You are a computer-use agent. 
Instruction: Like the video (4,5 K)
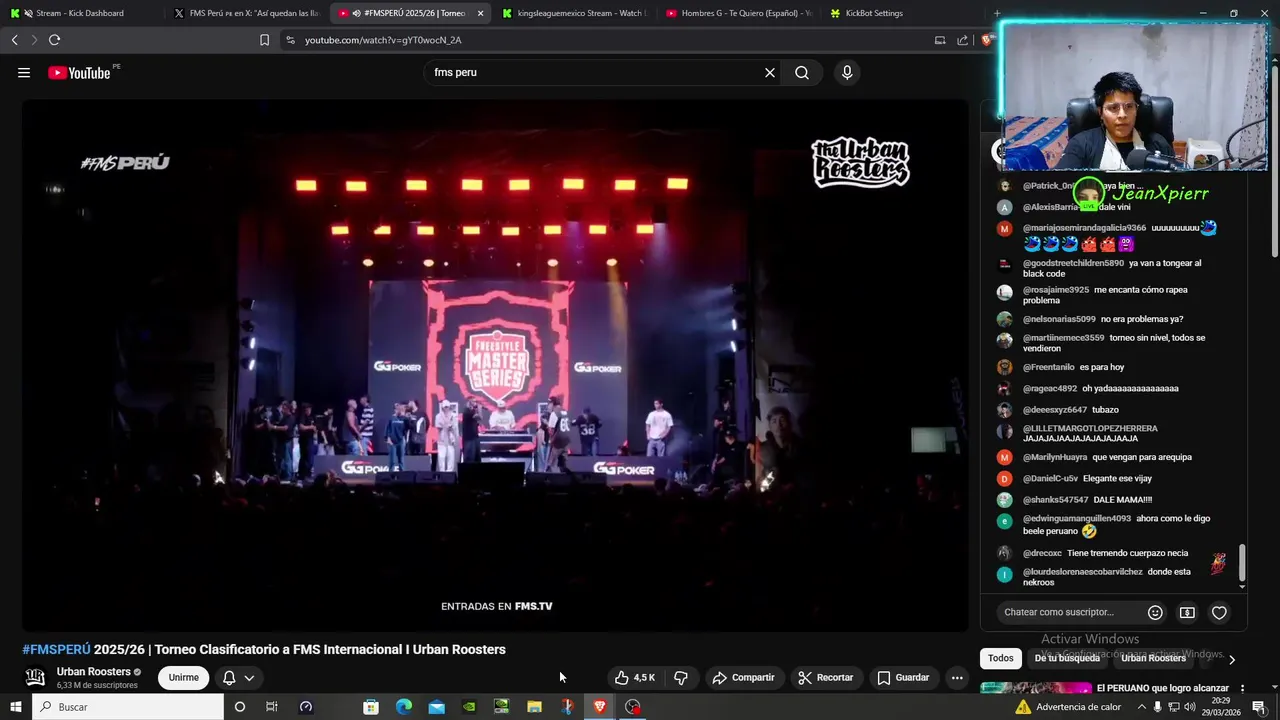[634, 678]
